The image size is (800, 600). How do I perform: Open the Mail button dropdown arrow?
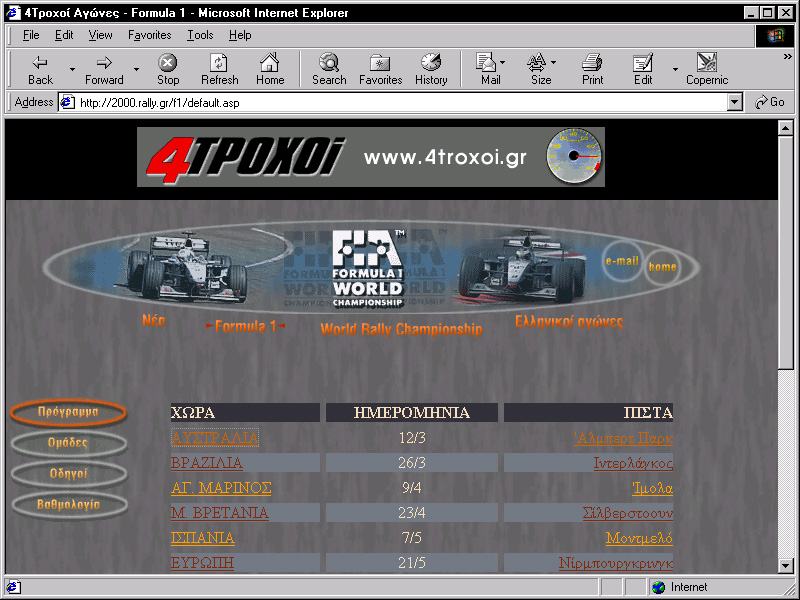[x=503, y=63]
